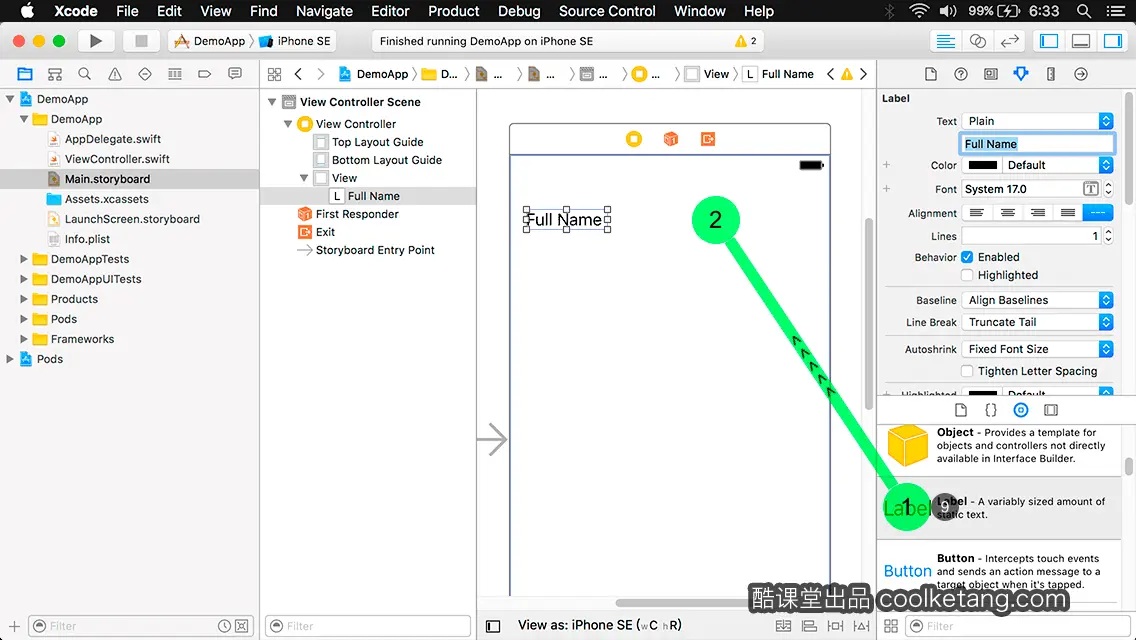The image size is (1136, 640).
Task: Open the Symbol navigator
Action: [x=54, y=74]
